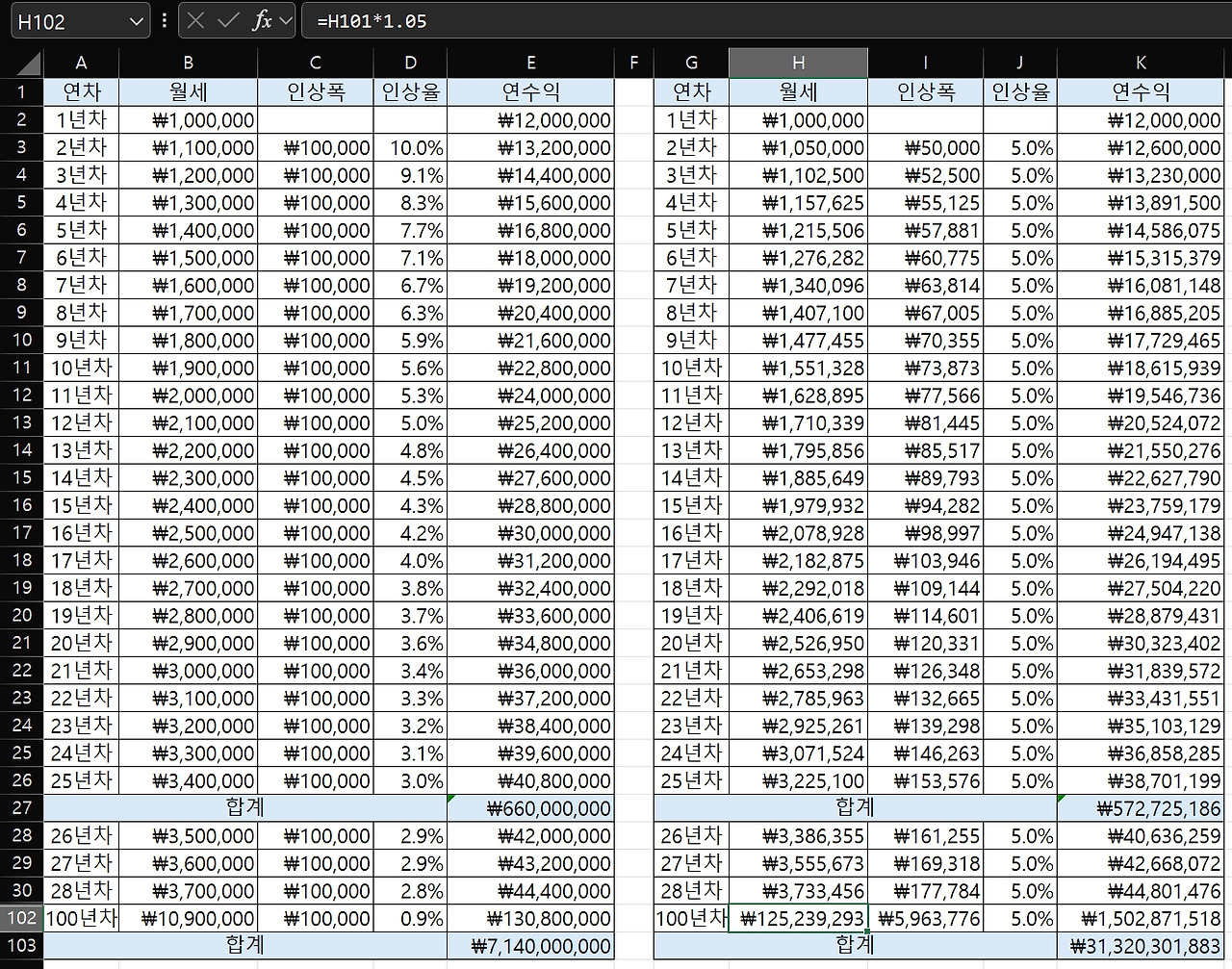Click the Cancel (X) formula entry icon

click(196, 20)
